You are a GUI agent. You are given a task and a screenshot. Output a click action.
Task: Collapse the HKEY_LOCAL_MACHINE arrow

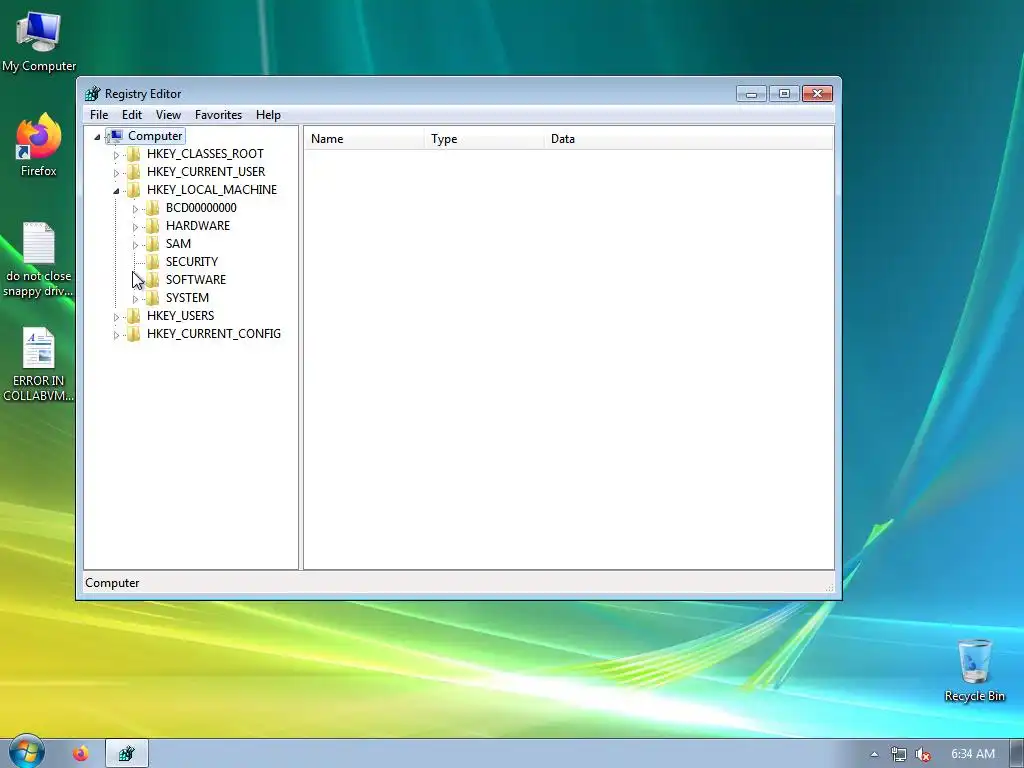pyautogui.click(x=116, y=191)
